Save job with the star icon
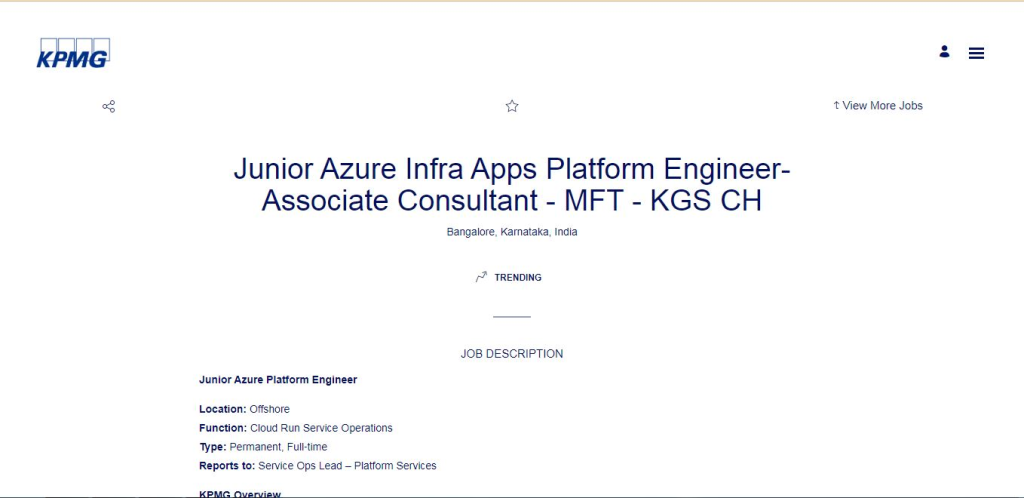The image size is (1024, 498). click(x=512, y=106)
